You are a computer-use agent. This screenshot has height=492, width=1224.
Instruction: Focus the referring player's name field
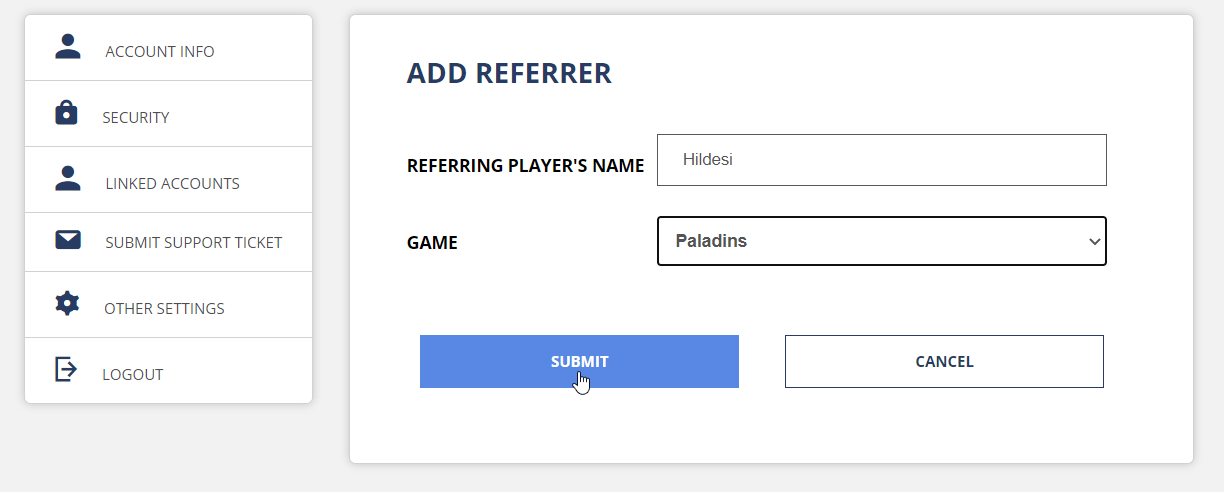(881, 160)
